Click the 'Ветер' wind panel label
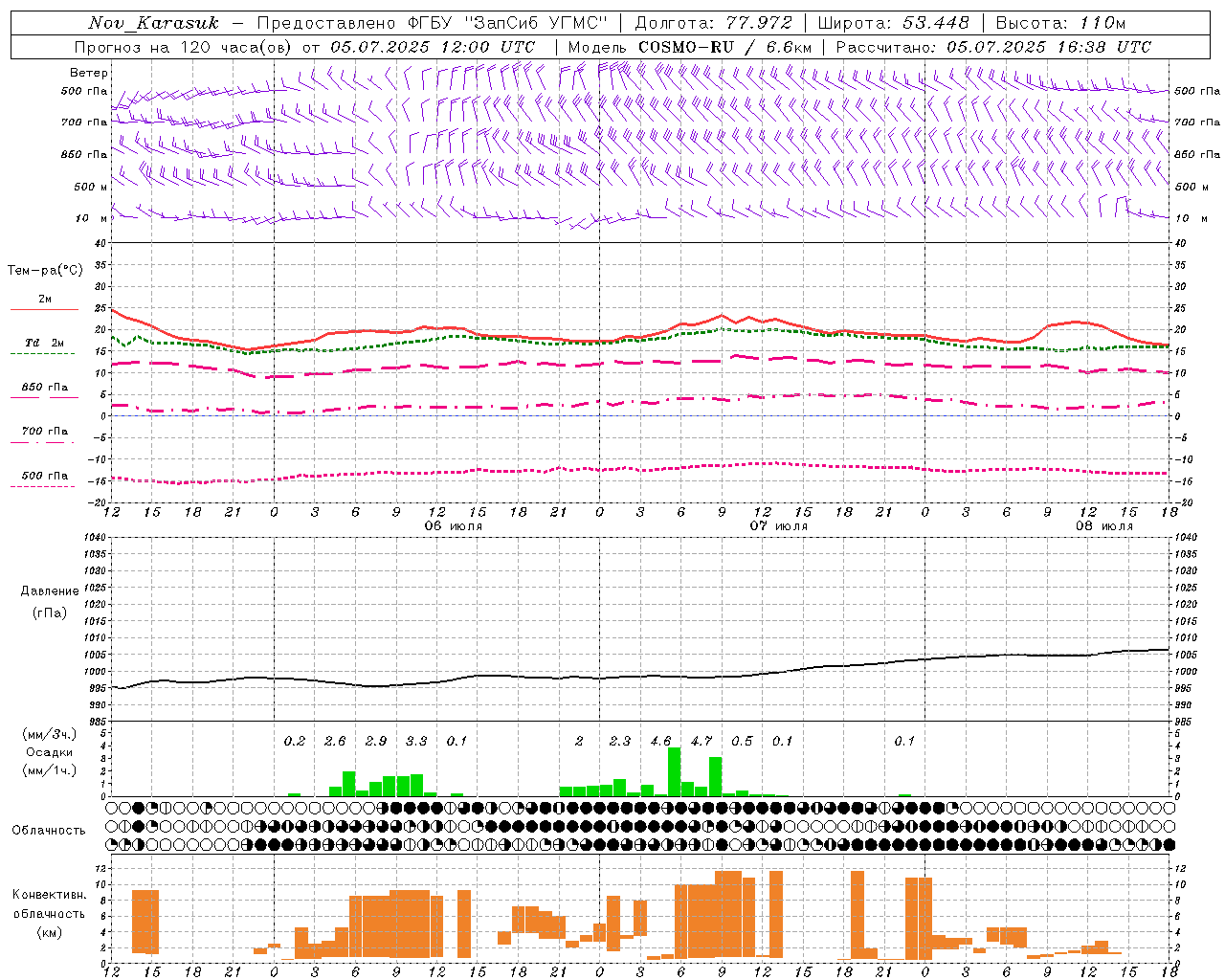This screenshot has width=1225, height=980. pos(89,73)
